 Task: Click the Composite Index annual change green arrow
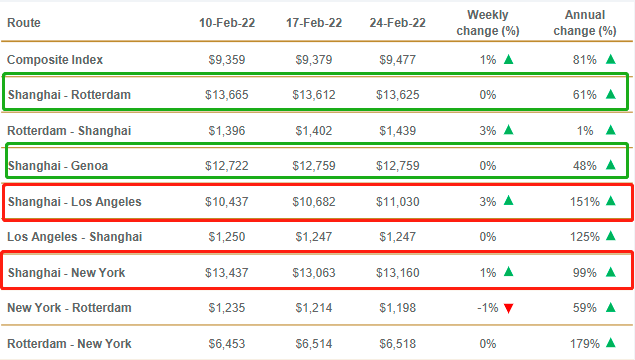click(x=611, y=60)
